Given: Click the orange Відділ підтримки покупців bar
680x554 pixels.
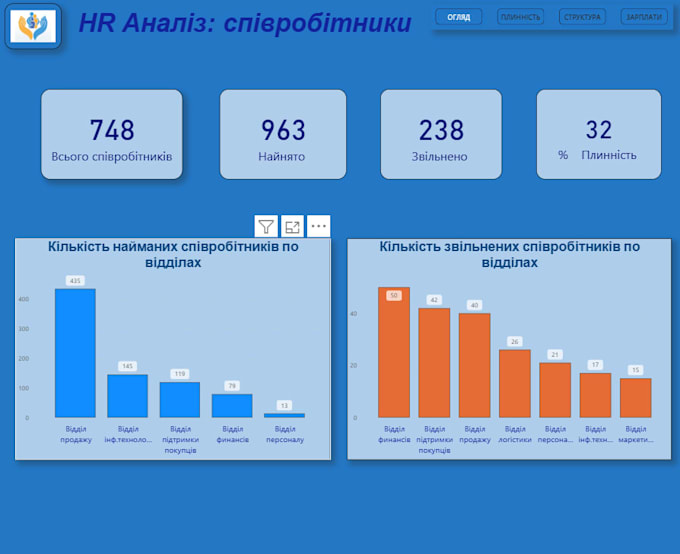Looking at the screenshot, I should click(434, 363).
